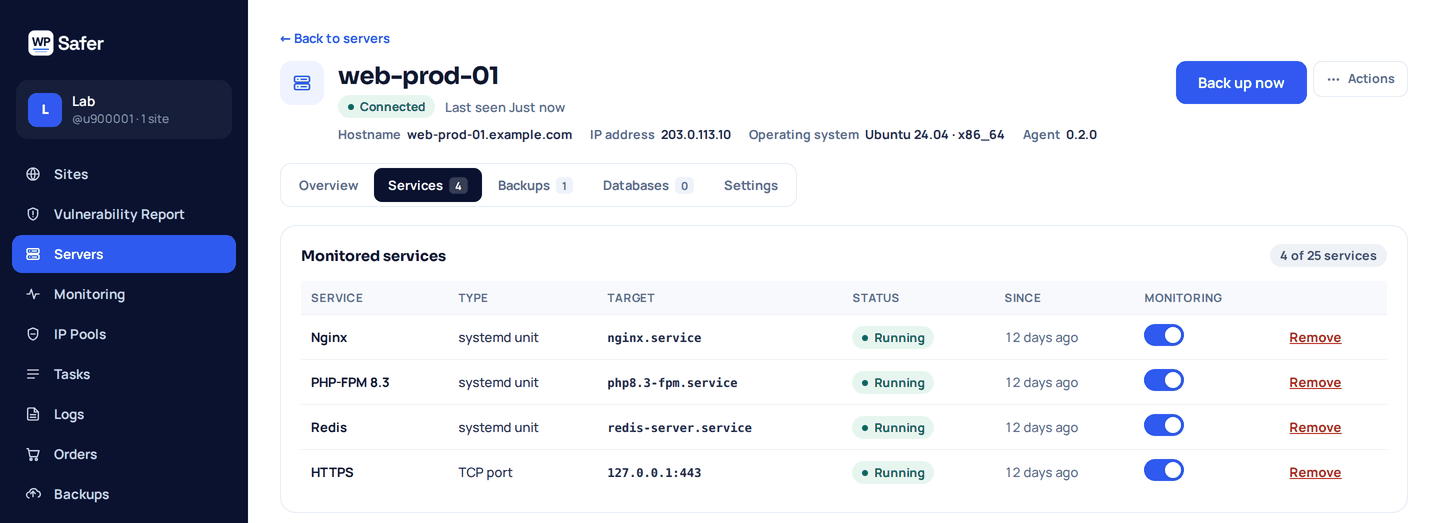The height and width of the screenshot is (523, 1440).
Task: Click the Servers stack icon in sidebar
Action: coord(33,254)
